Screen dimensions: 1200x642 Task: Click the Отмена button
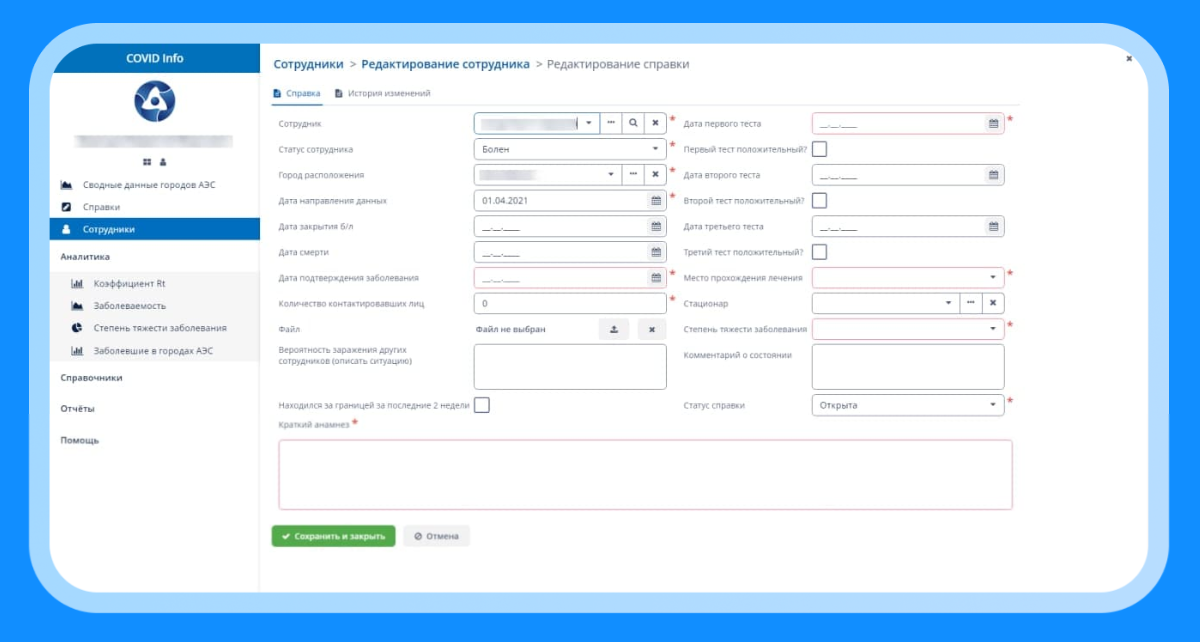coord(436,536)
